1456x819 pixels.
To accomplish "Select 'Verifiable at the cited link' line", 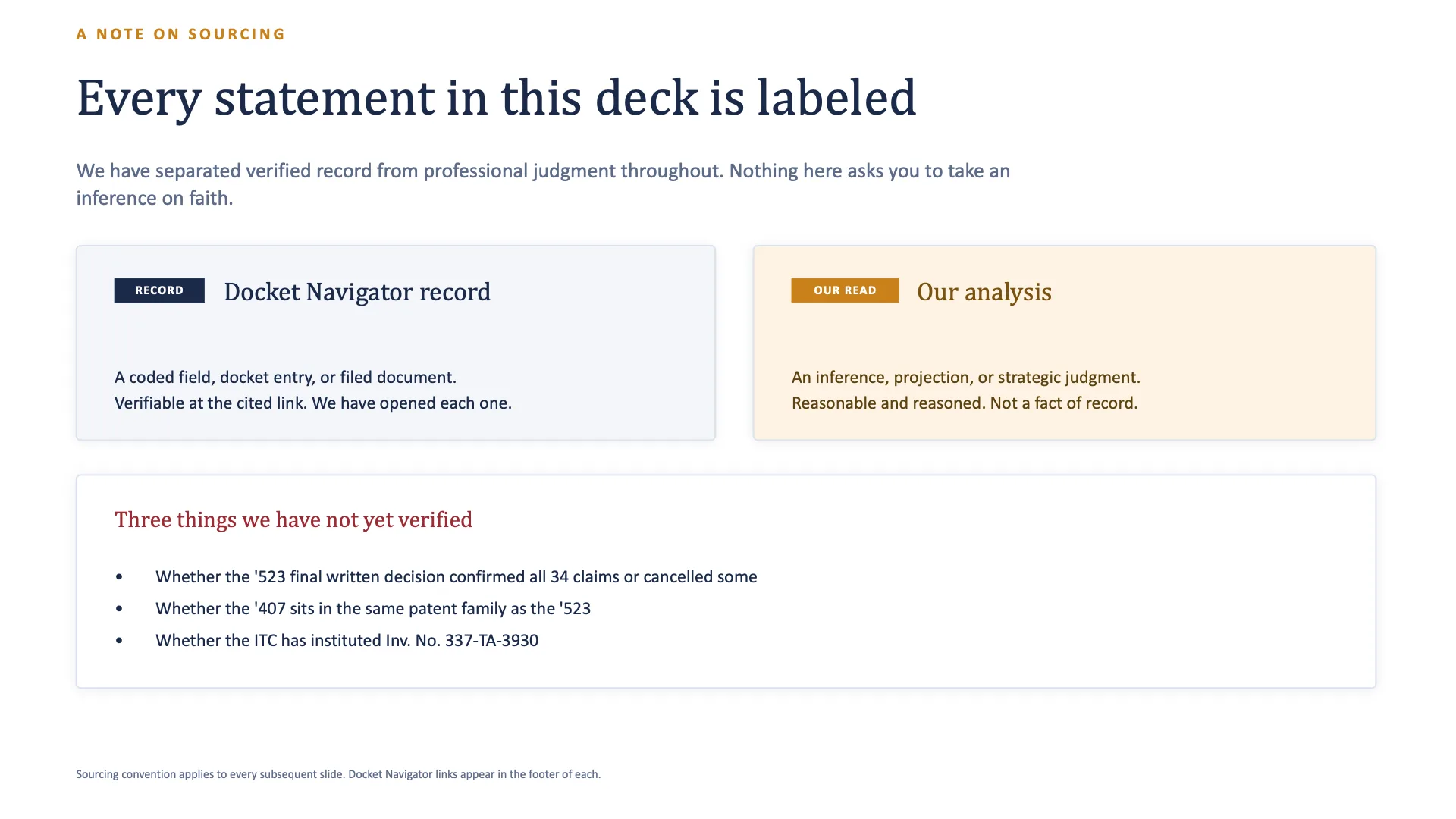I will click(x=313, y=403).
